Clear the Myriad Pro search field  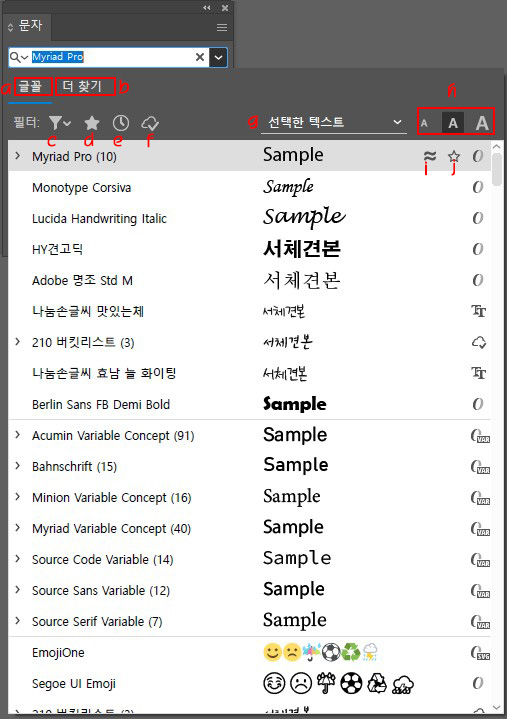point(200,57)
